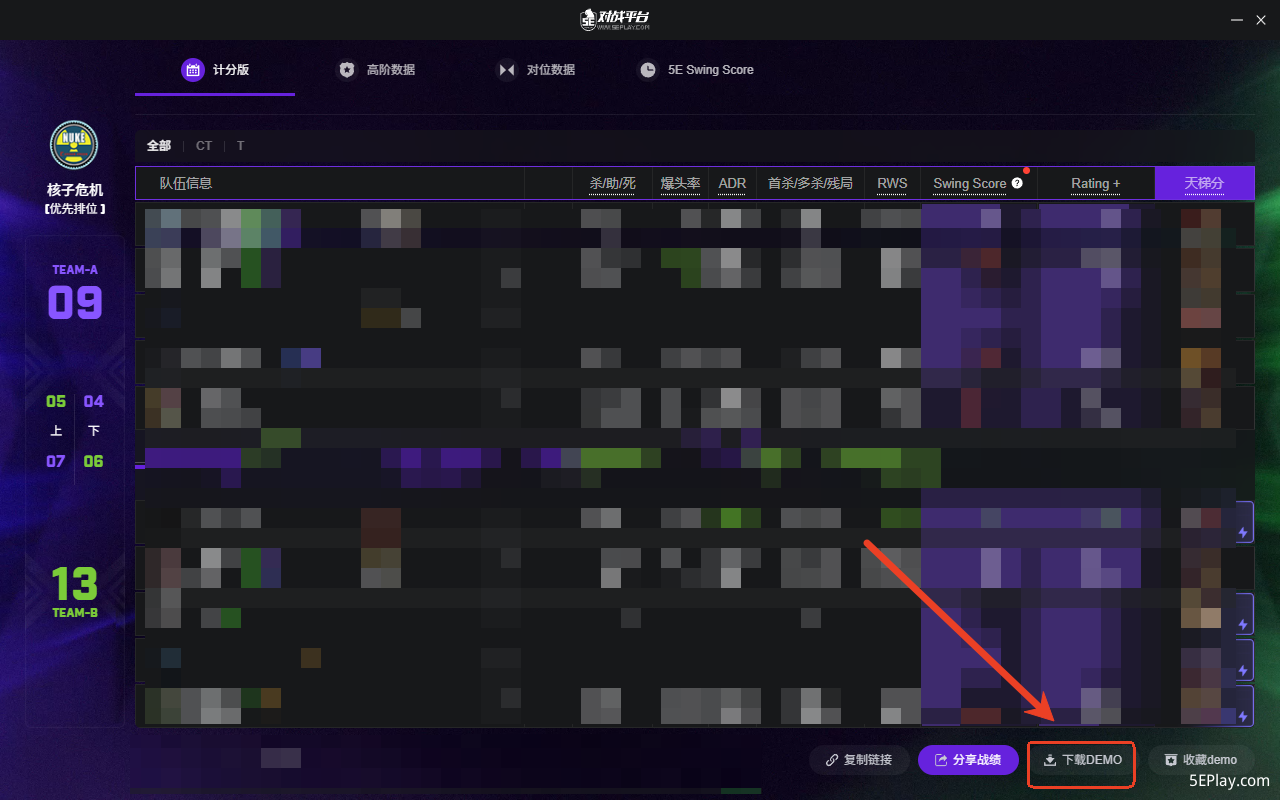Switch to the 高阶数据 tab
This screenshot has width=1280, height=800.
point(376,70)
